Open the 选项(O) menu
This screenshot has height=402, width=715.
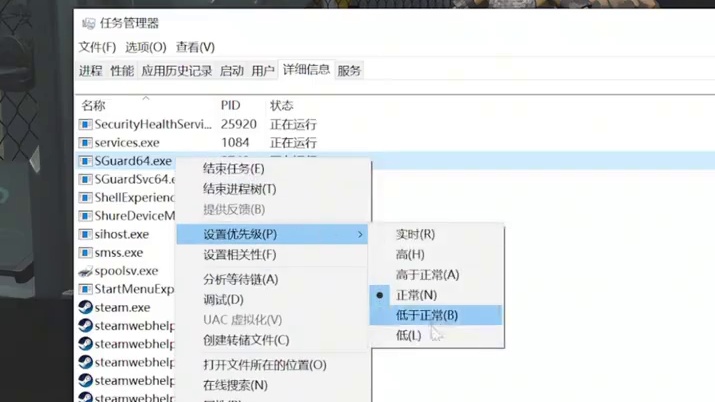[145, 47]
